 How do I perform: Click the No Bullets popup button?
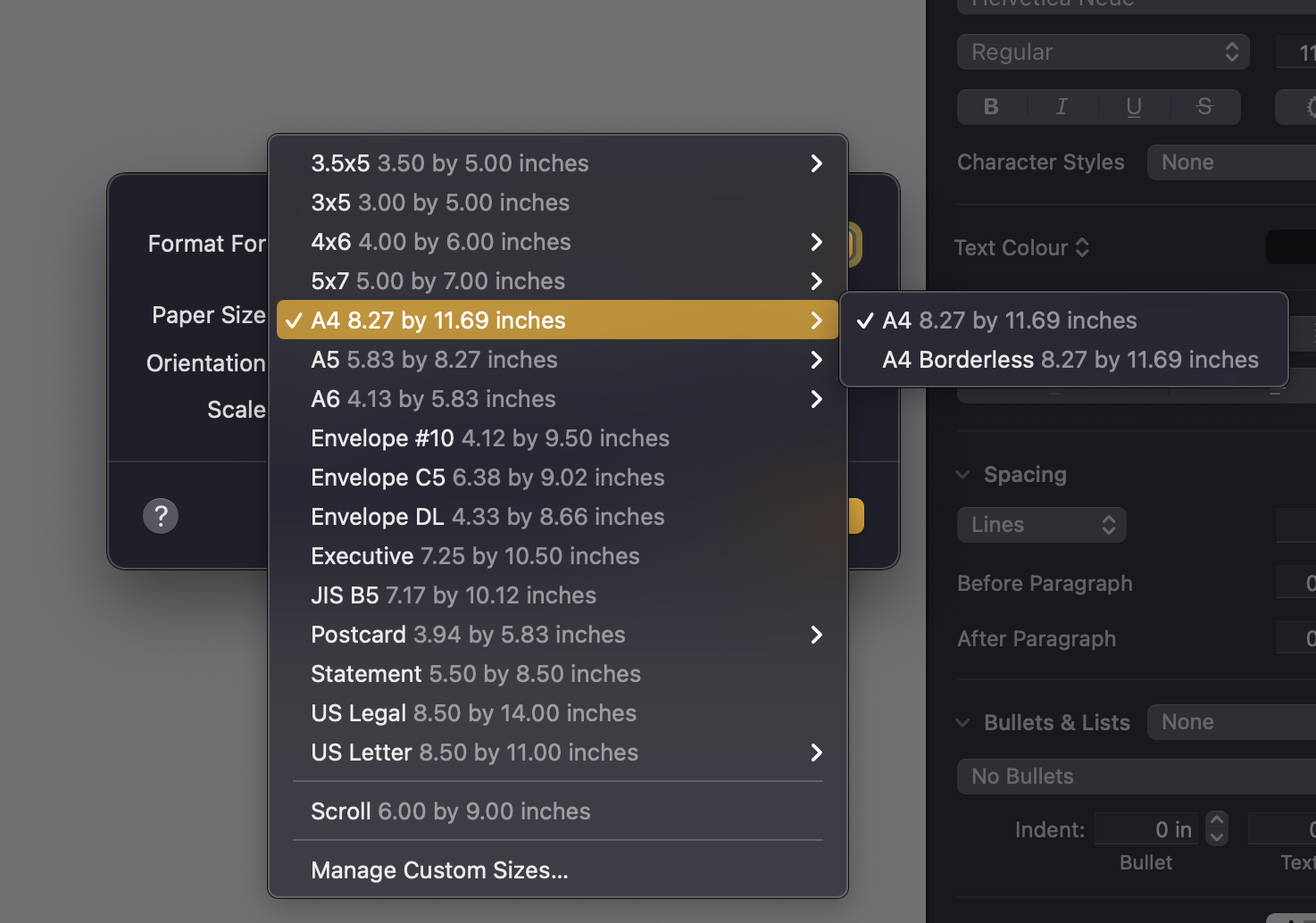1136,777
